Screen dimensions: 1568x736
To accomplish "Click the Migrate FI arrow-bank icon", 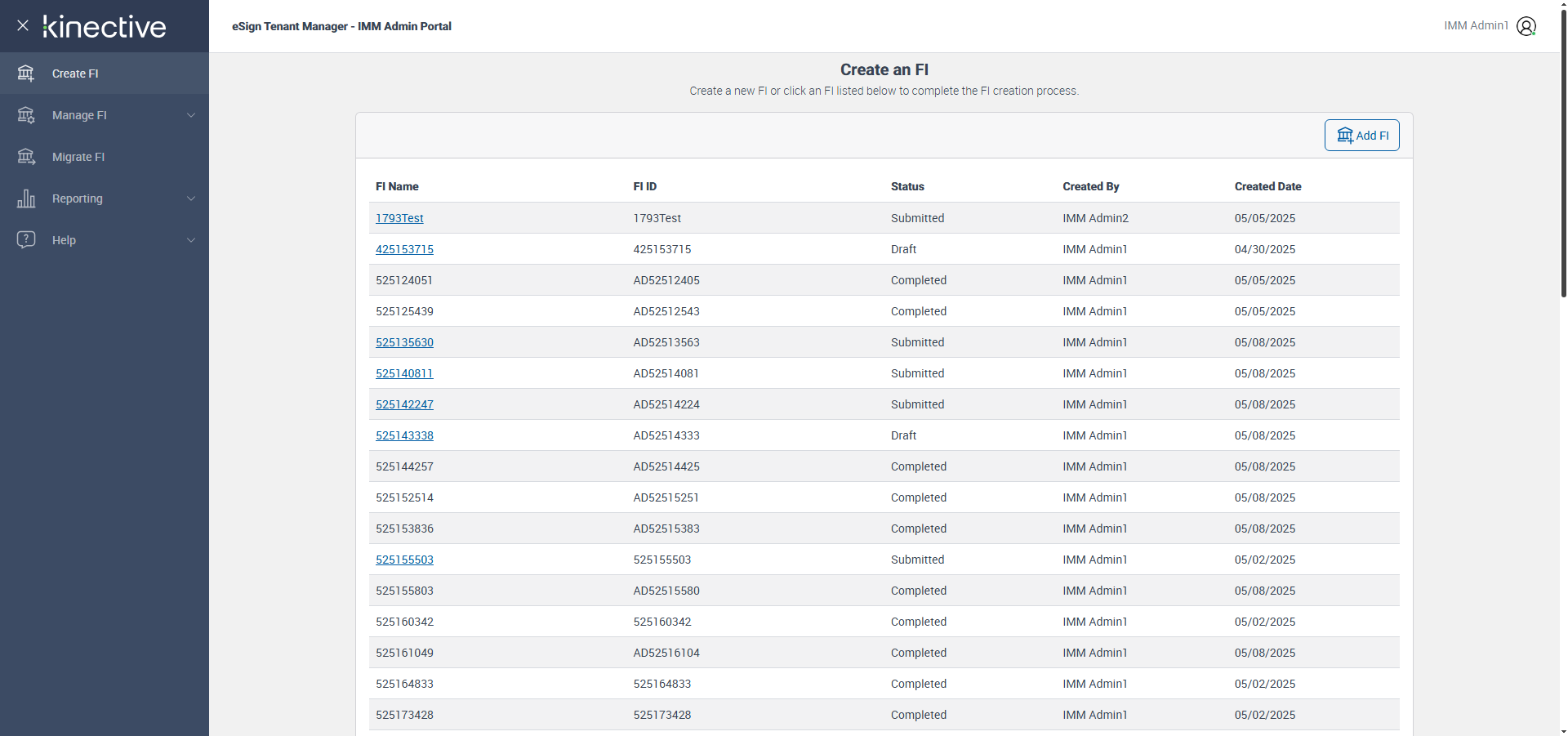I will click(26, 157).
